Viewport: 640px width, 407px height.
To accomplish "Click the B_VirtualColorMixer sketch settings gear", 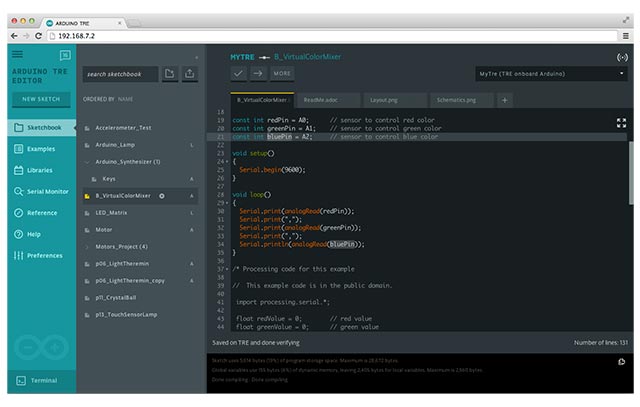I will coord(161,195).
